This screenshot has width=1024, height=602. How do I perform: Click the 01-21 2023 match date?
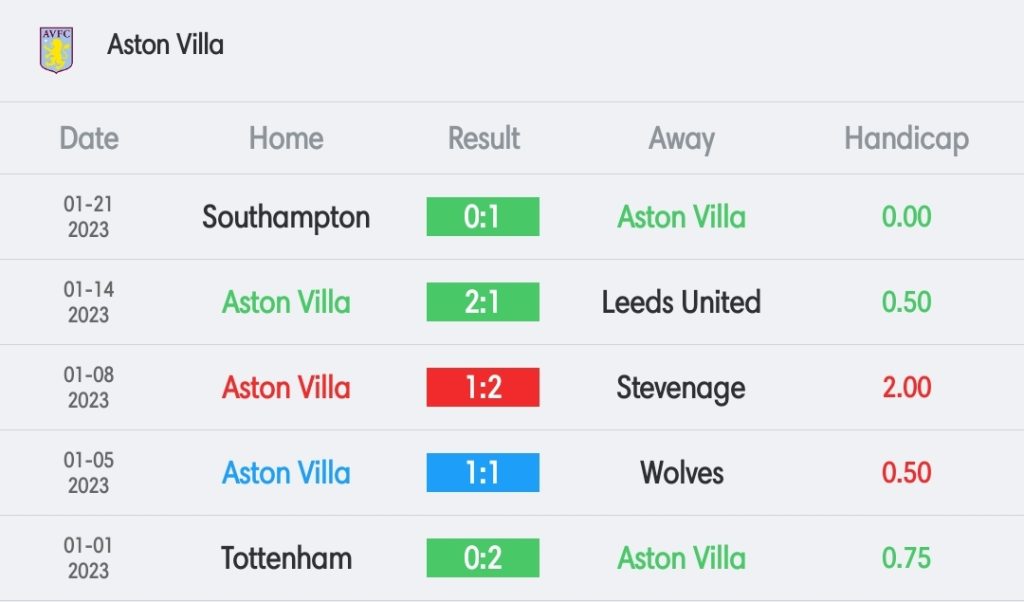pyautogui.click(x=88, y=217)
